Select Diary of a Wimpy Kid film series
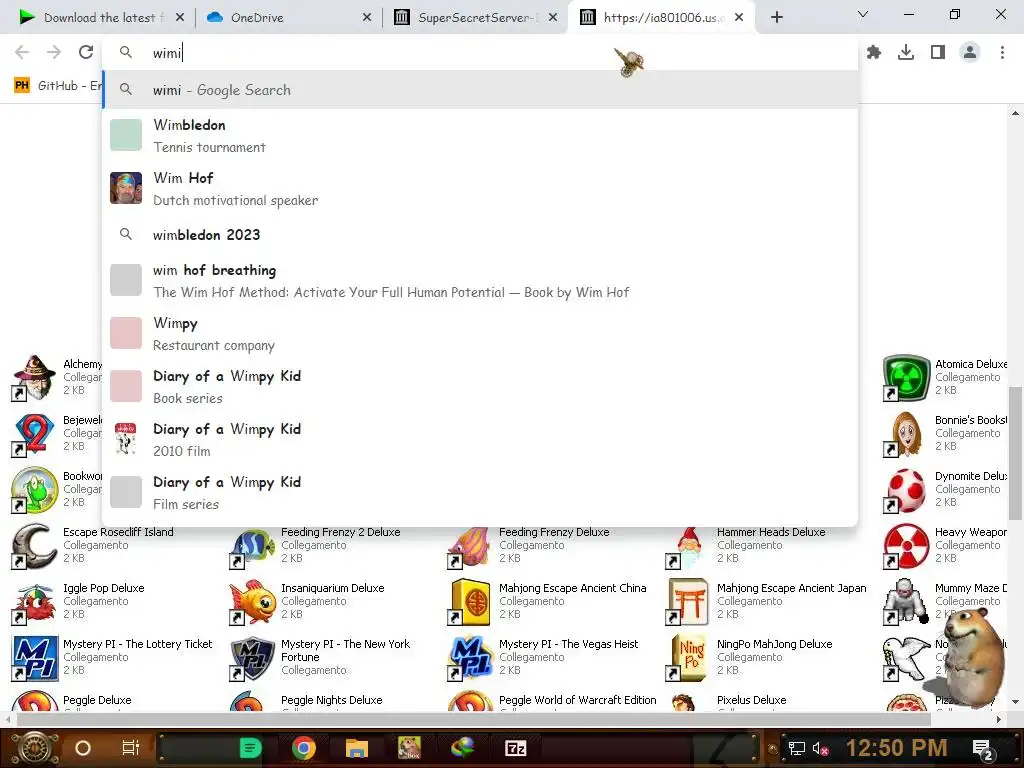 pyautogui.click(x=480, y=492)
